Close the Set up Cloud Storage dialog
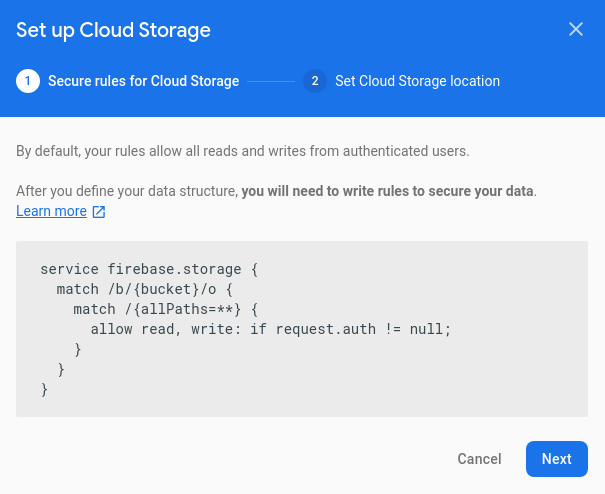This screenshot has width=605, height=494. [576, 29]
